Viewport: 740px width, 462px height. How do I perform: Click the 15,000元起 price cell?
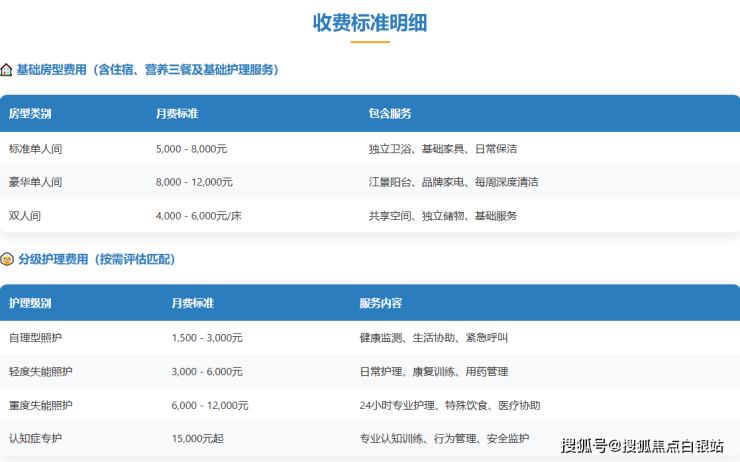[x=198, y=438]
